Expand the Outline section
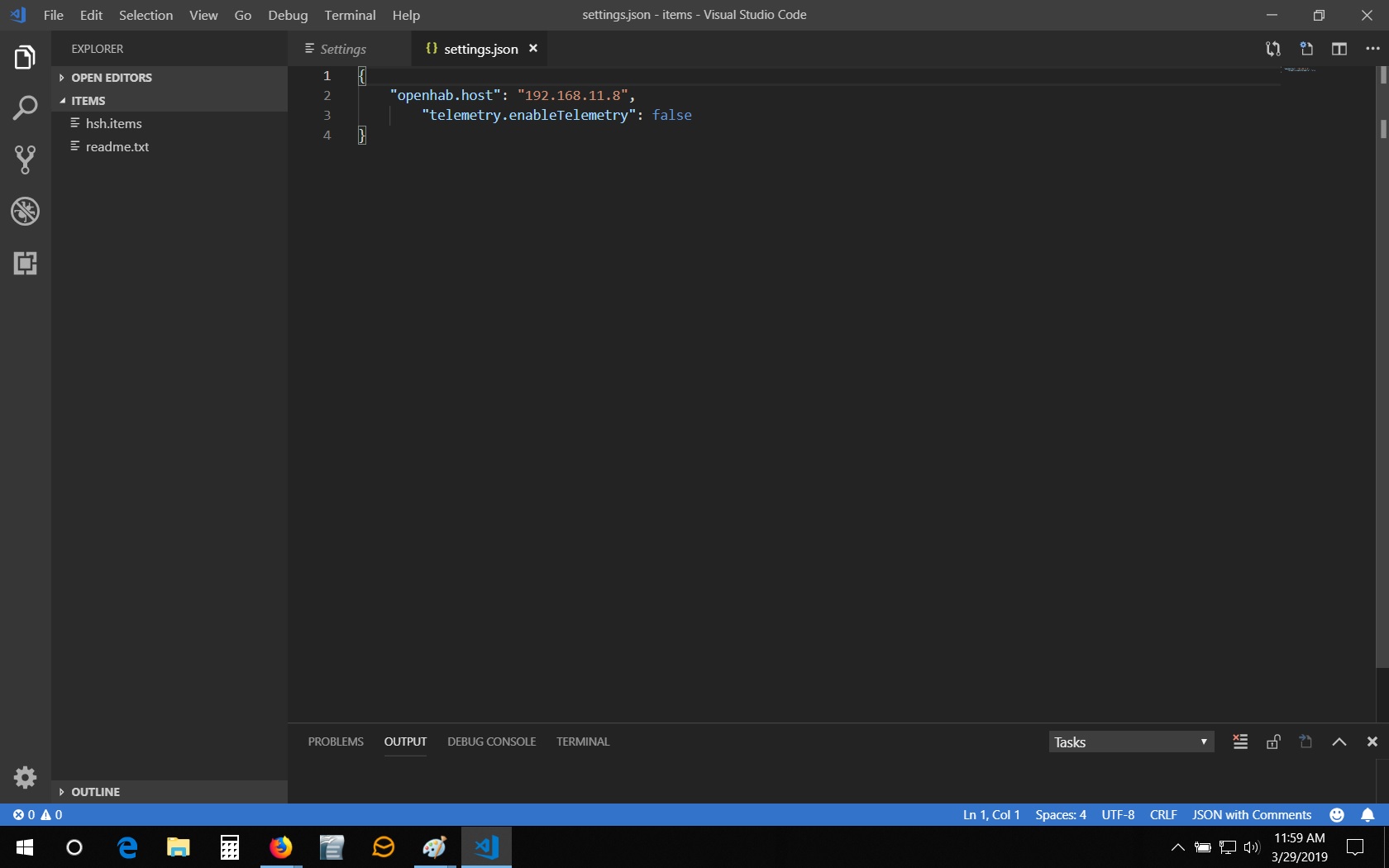Screen dimensions: 1389x868 click(x=95, y=791)
